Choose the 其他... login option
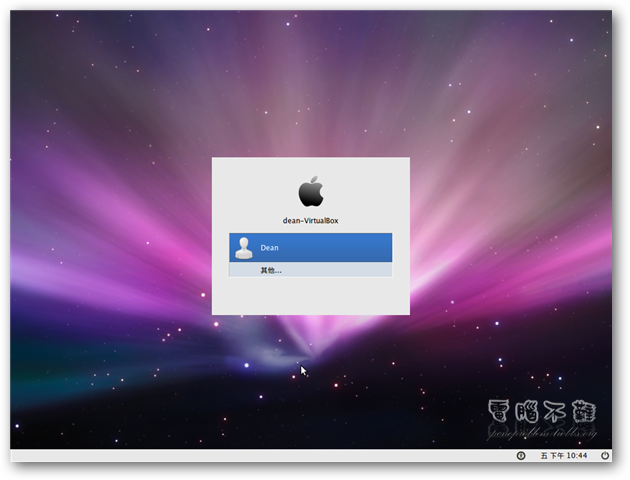Viewport: 630px width, 480px height. click(x=271, y=270)
